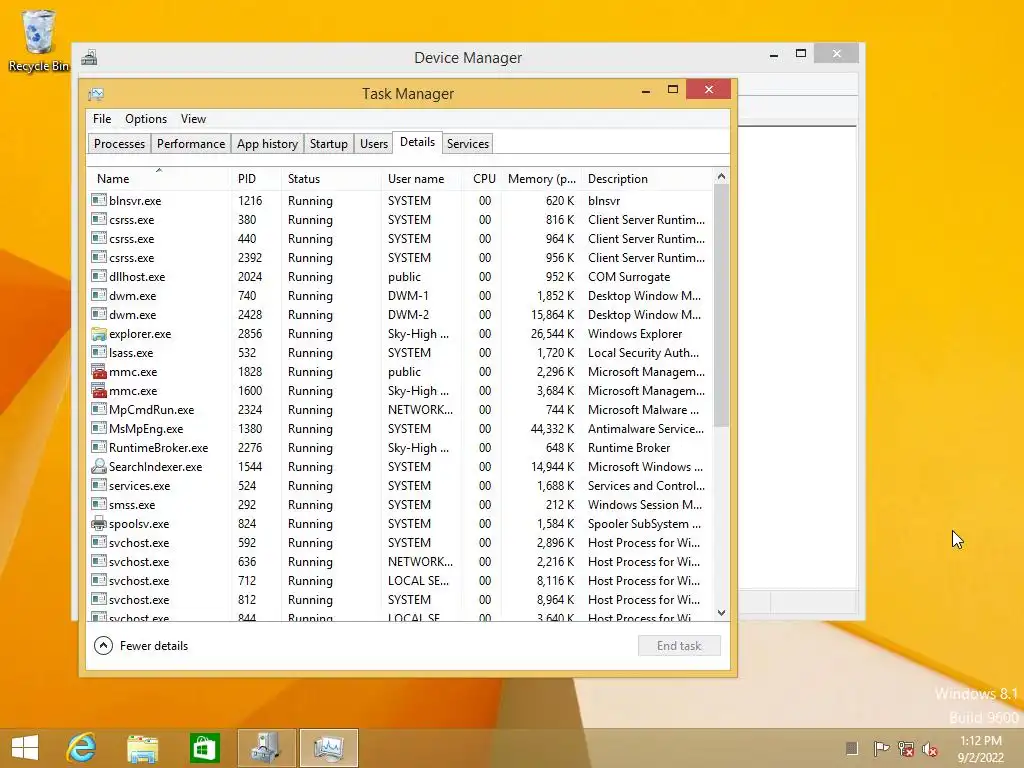
Task: Click the 44,332 K memory value
Action: click(x=552, y=428)
